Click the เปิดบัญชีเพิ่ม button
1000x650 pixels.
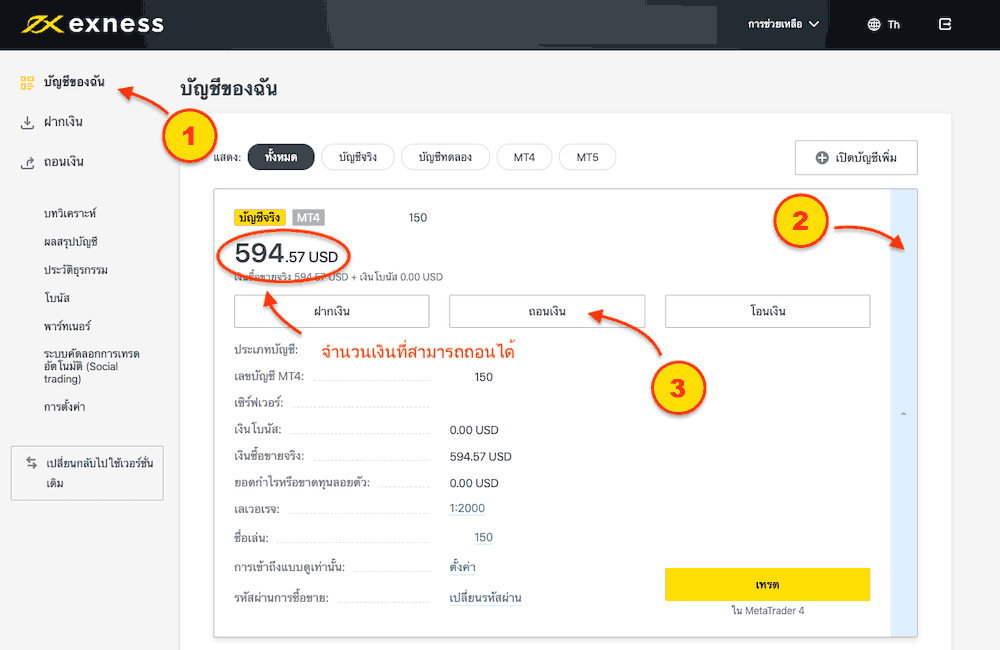point(856,158)
